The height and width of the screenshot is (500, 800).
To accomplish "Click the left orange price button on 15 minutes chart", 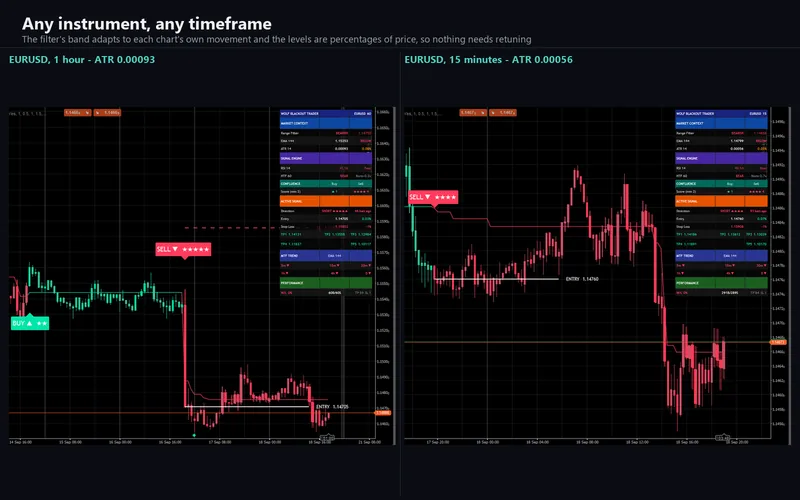I will click(473, 112).
